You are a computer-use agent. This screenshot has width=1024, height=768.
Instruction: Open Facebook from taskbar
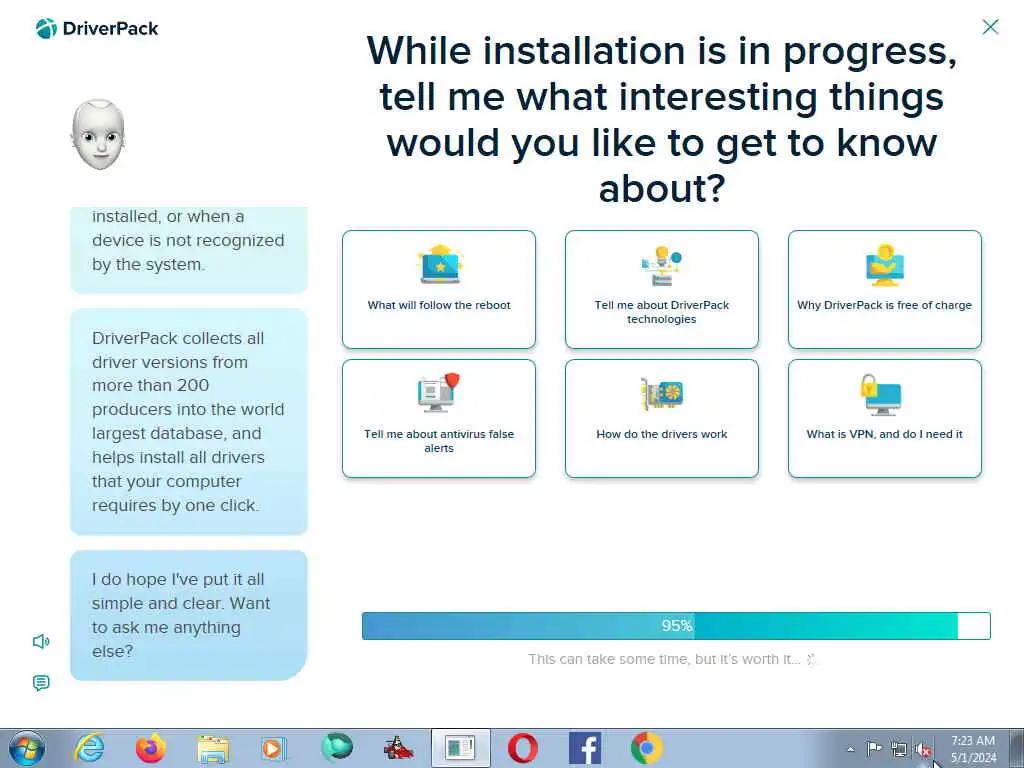584,748
